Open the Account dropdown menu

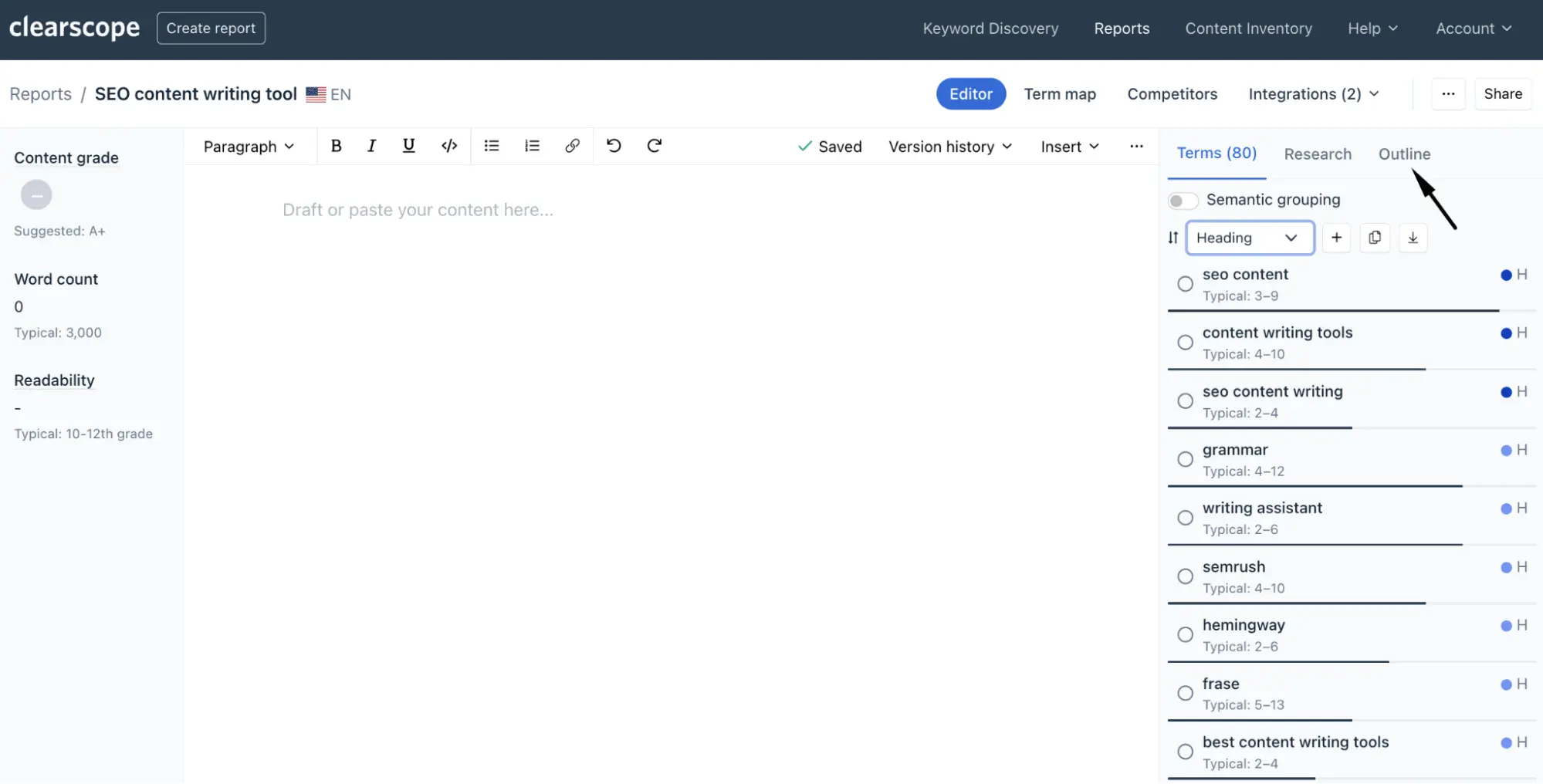pyautogui.click(x=1474, y=29)
